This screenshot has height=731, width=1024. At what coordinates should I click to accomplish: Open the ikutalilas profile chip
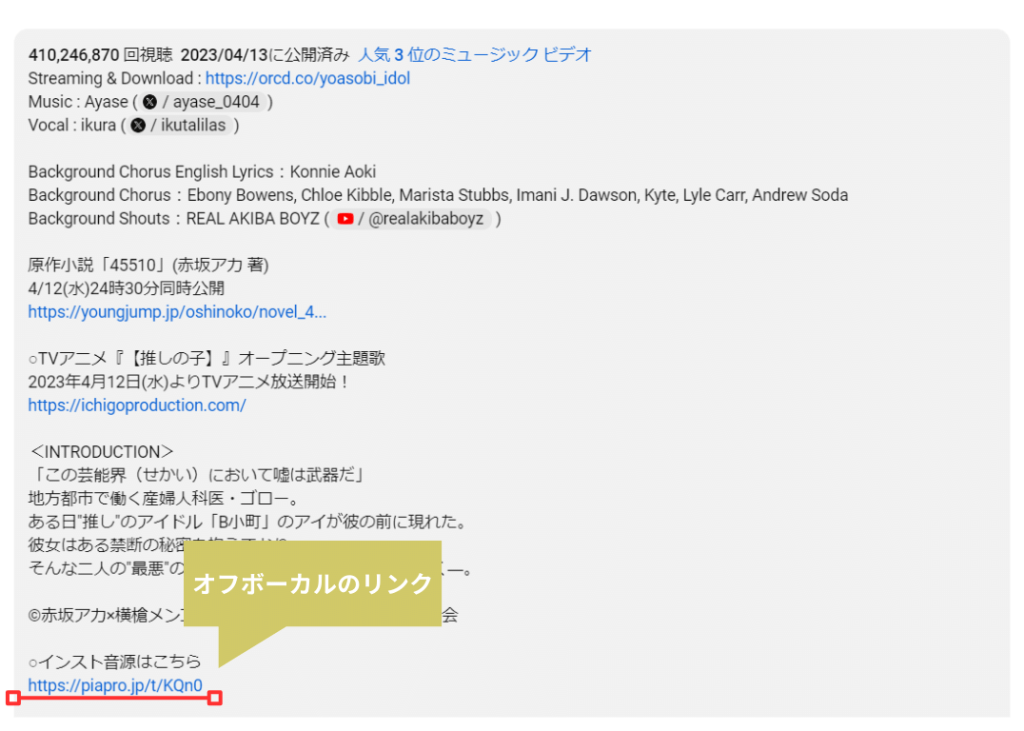[180, 125]
